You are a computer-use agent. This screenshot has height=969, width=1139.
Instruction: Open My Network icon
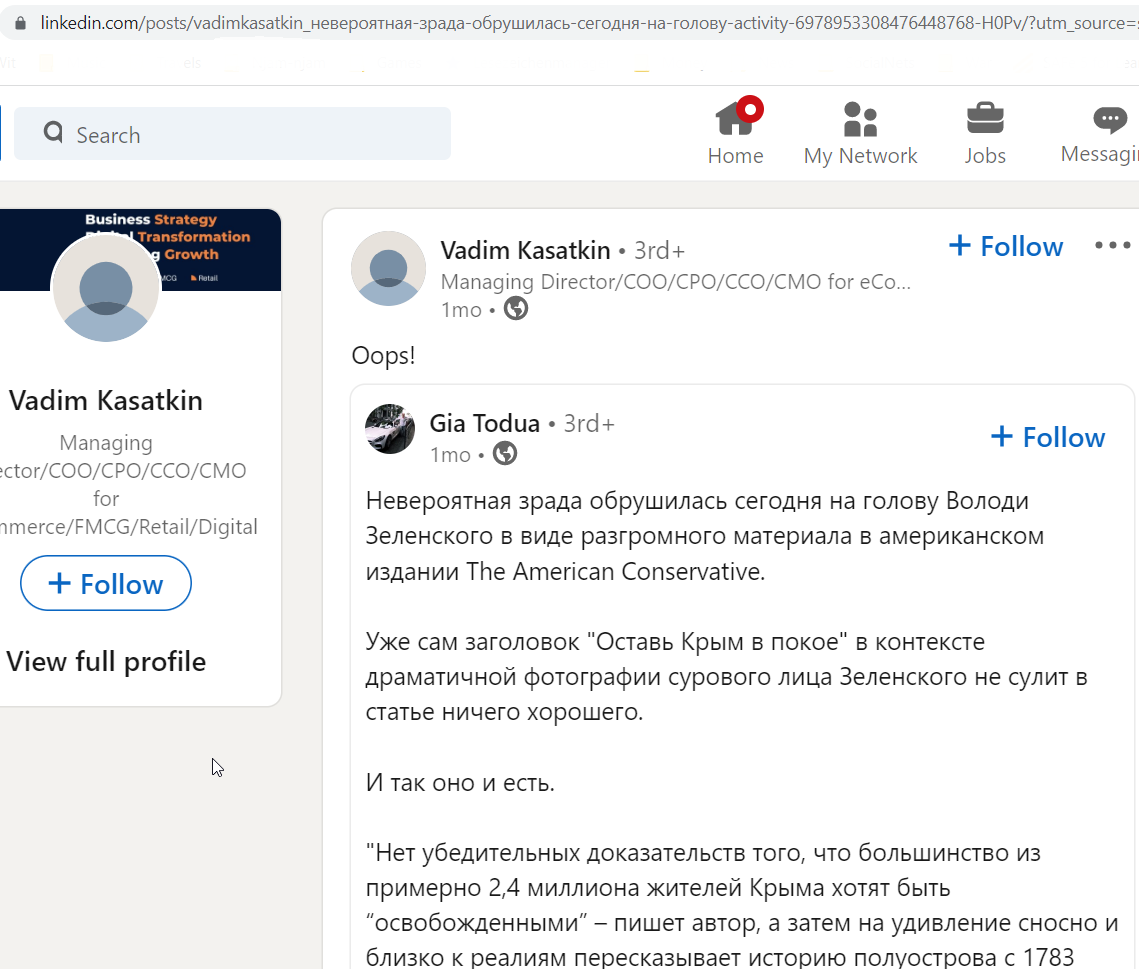860,119
